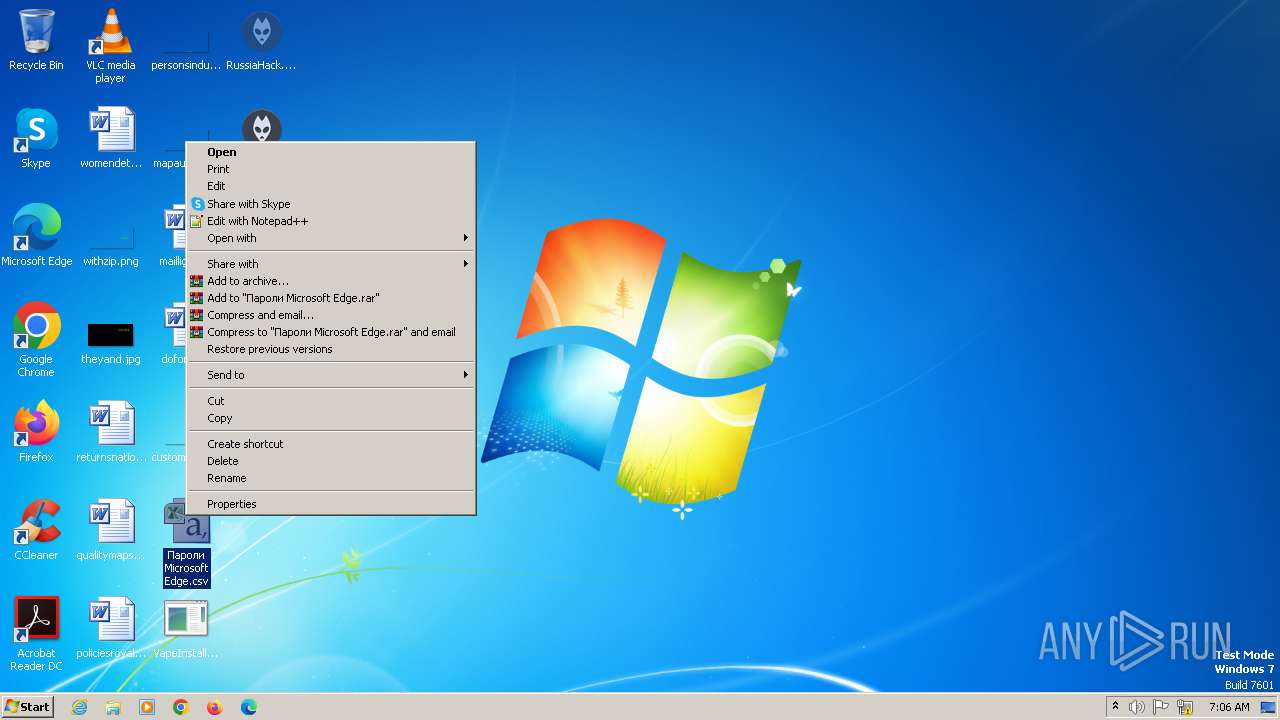Launch Chrome from the taskbar
Image resolution: width=1280 pixels, height=720 pixels.
181,707
